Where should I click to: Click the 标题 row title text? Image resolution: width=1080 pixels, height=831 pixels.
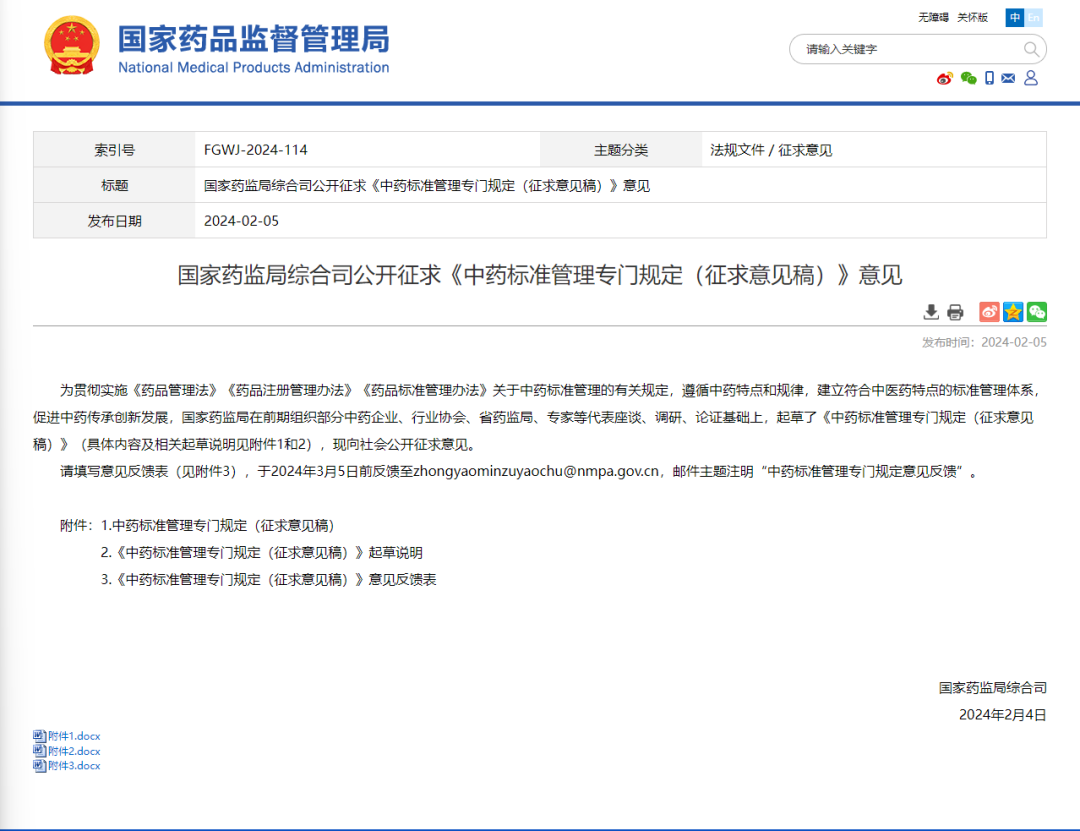click(x=427, y=186)
